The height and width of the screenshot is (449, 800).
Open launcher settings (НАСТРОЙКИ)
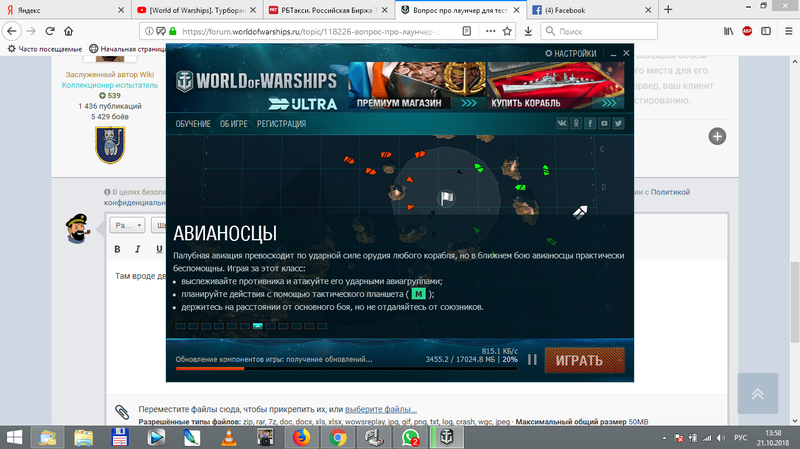pos(570,53)
